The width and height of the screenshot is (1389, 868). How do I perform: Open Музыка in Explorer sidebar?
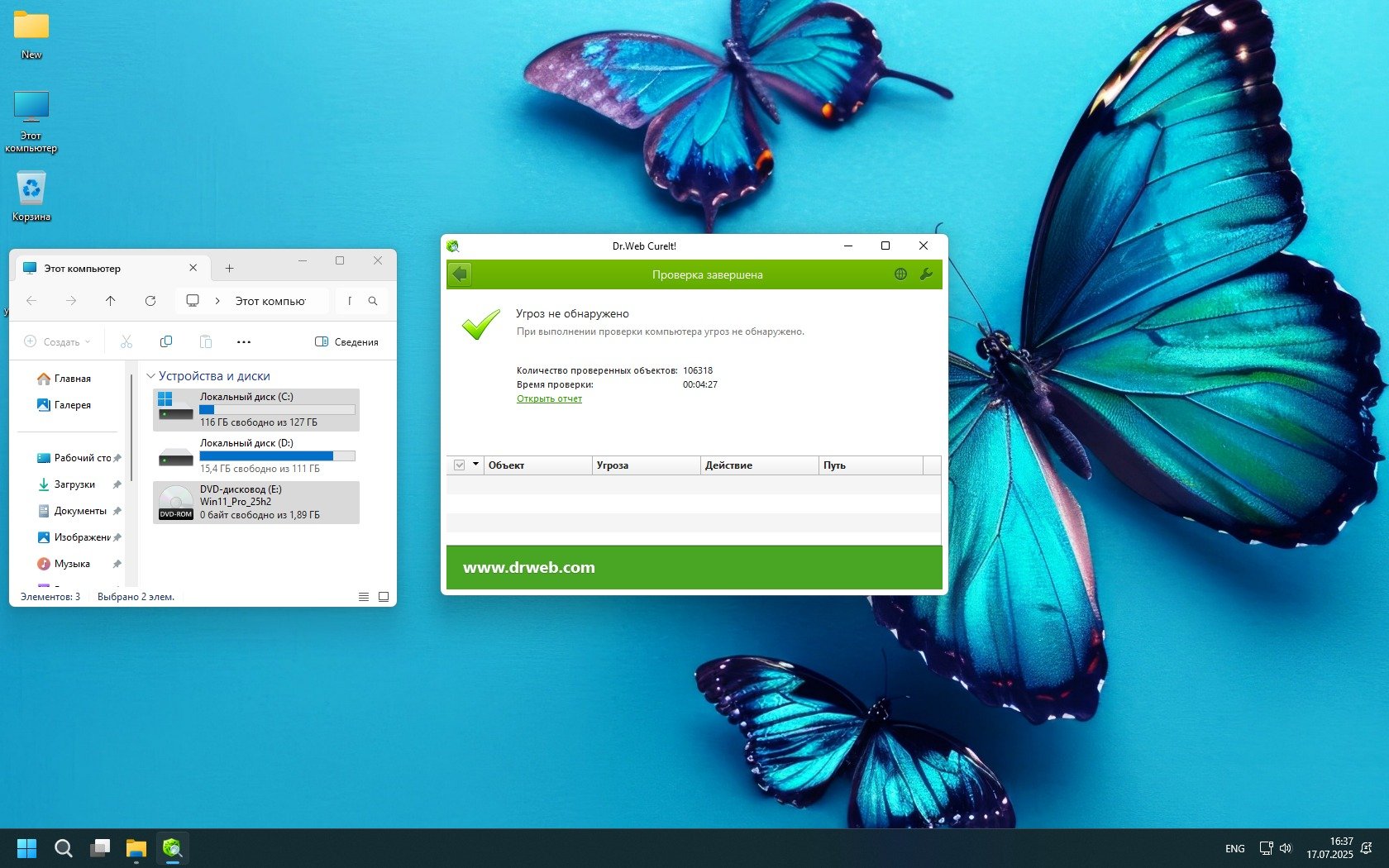click(78, 564)
